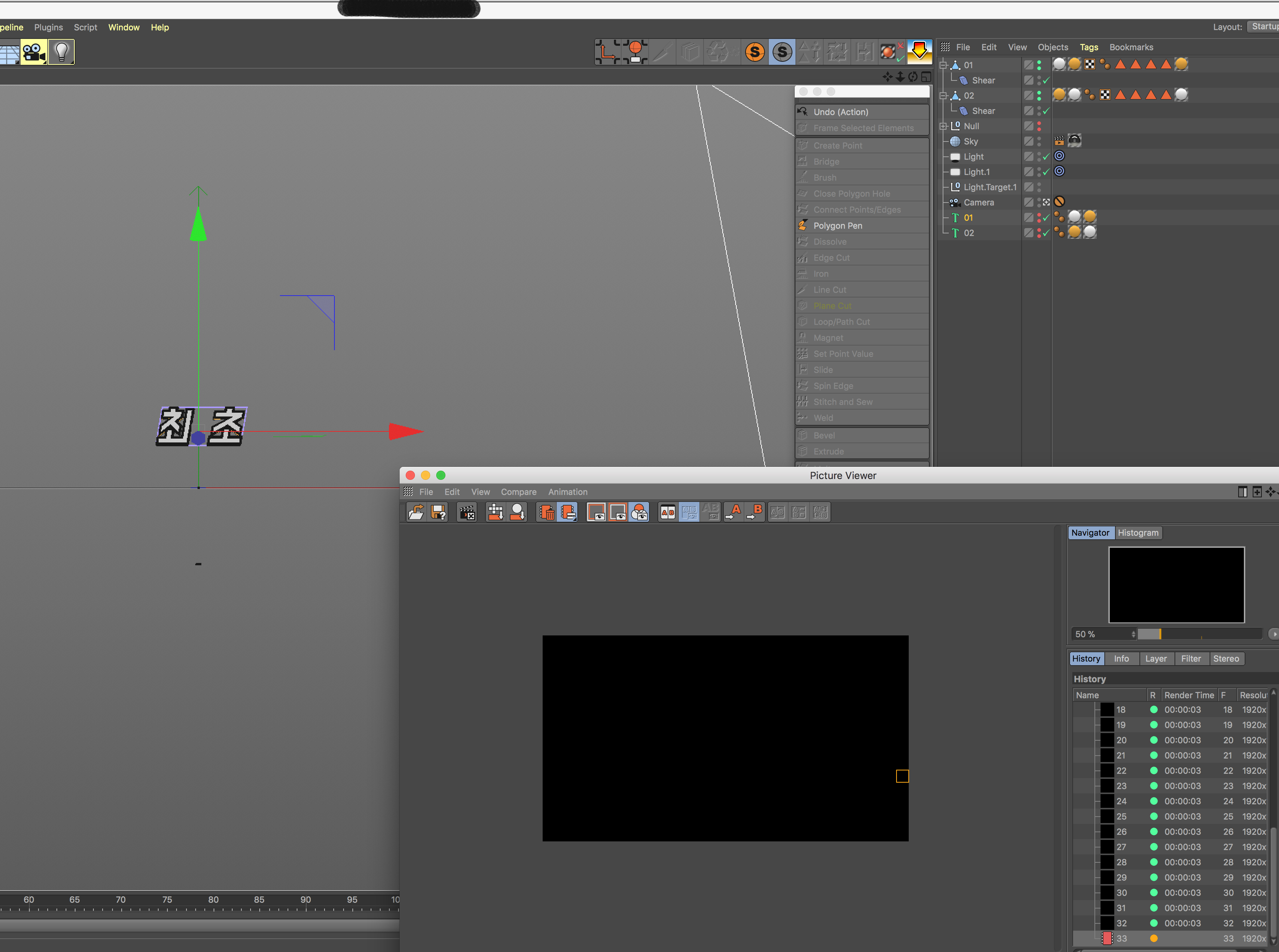This screenshot has height=952, width=1279.
Task: Toggle the enable checkmark for text object 01
Action: pyautogui.click(x=1046, y=218)
